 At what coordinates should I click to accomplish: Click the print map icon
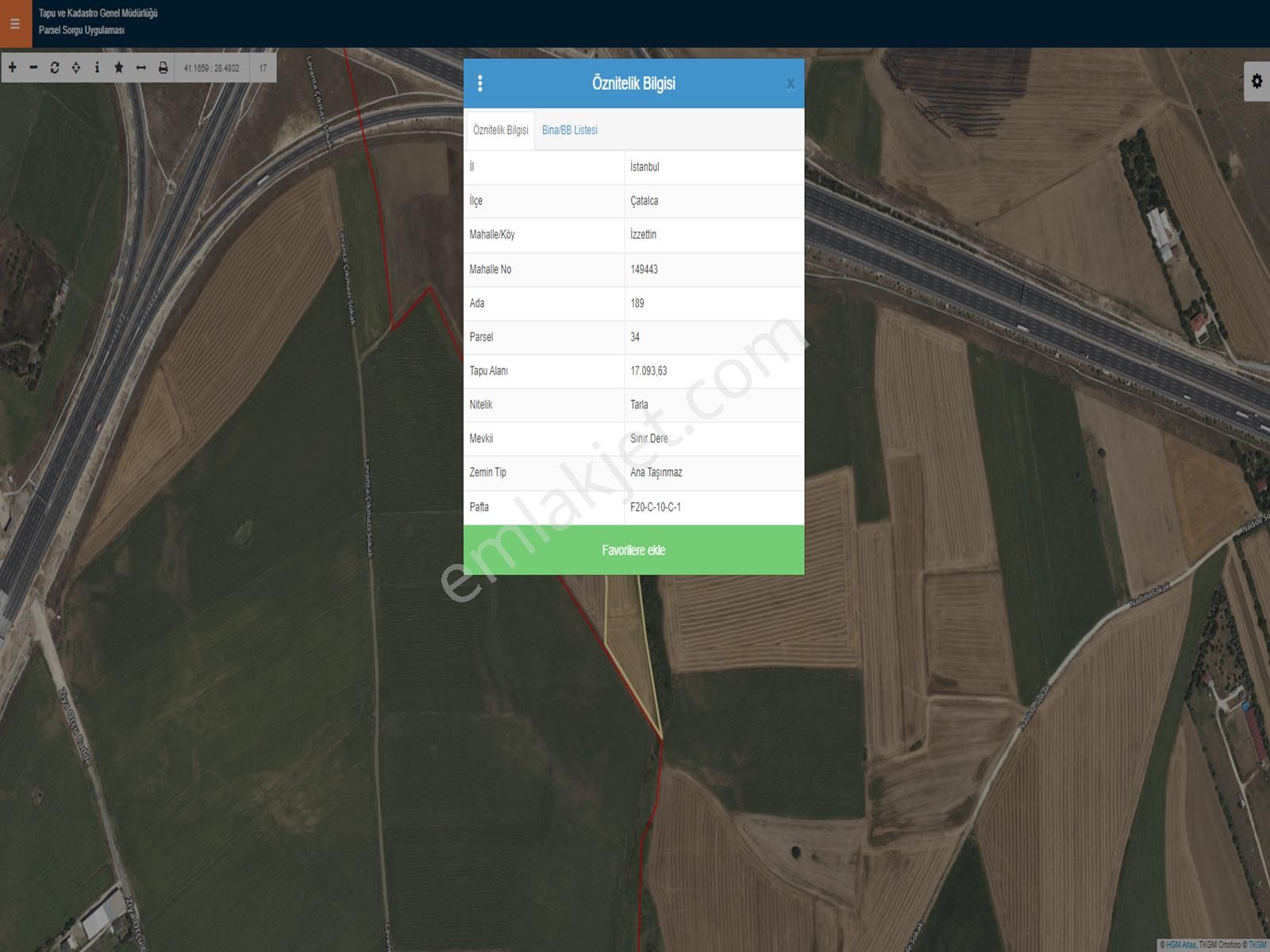163,67
